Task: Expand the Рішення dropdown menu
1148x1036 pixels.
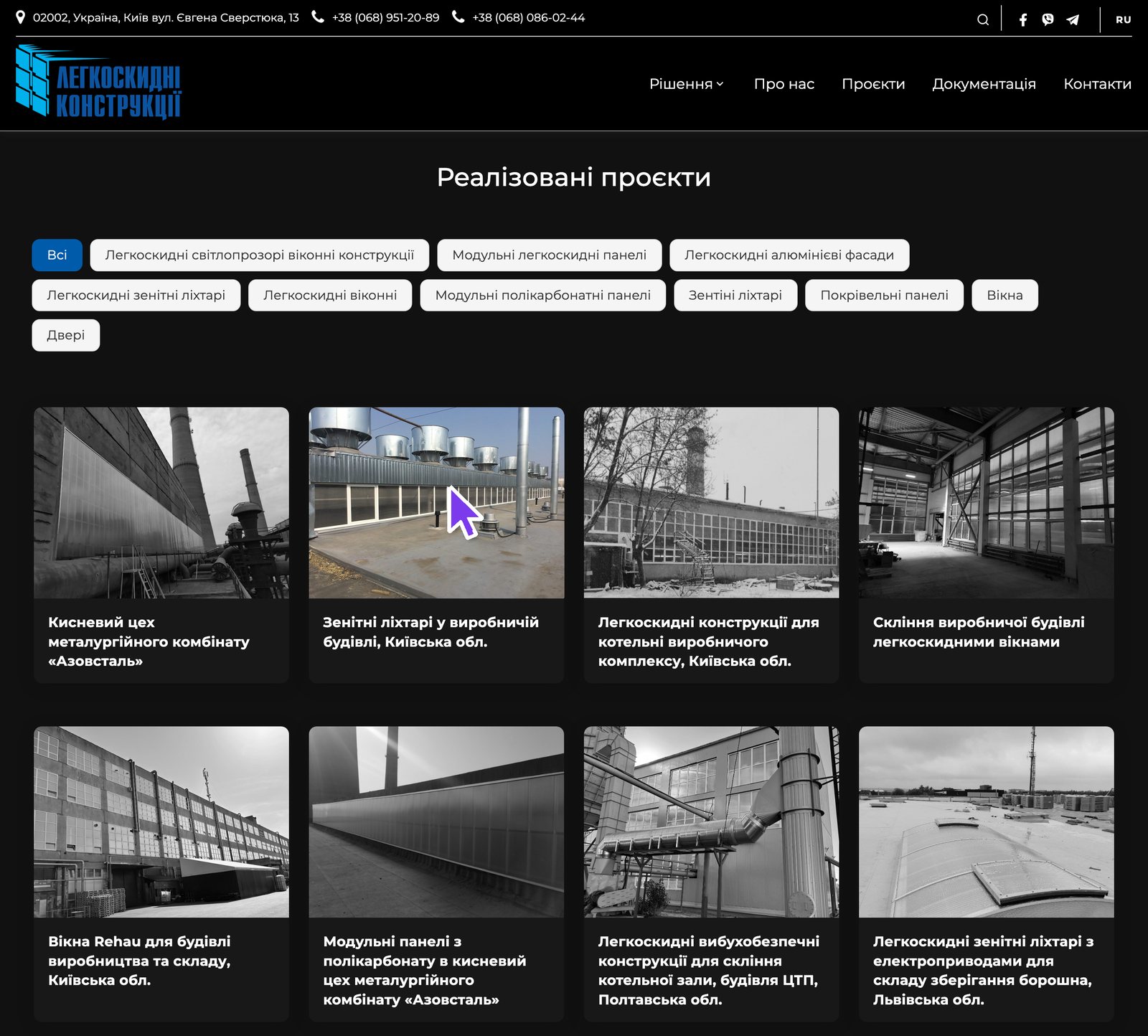Action: pyautogui.click(x=687, y=84)
